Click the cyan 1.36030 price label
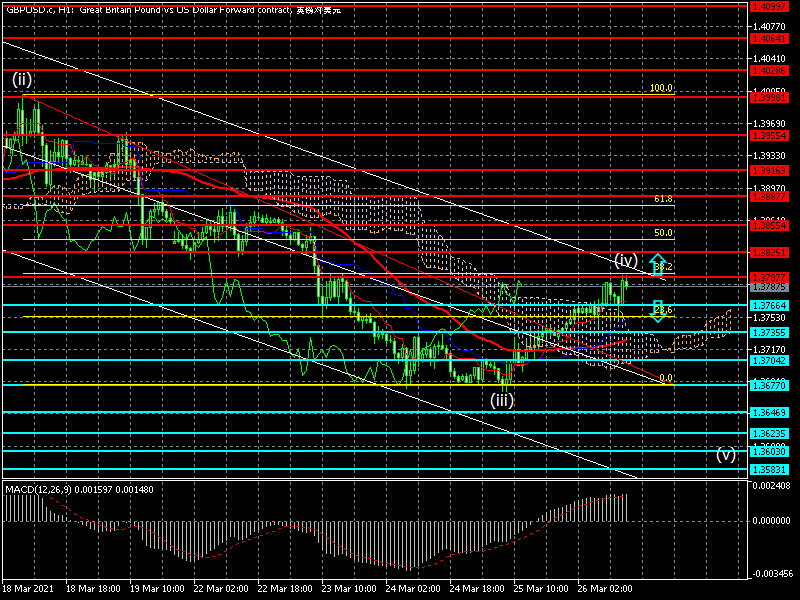Screen dimensions: 800x600 click(769, 452)
